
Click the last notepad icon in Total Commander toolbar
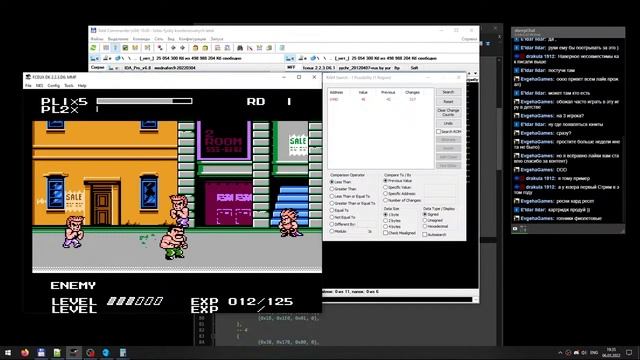(282, 48)
